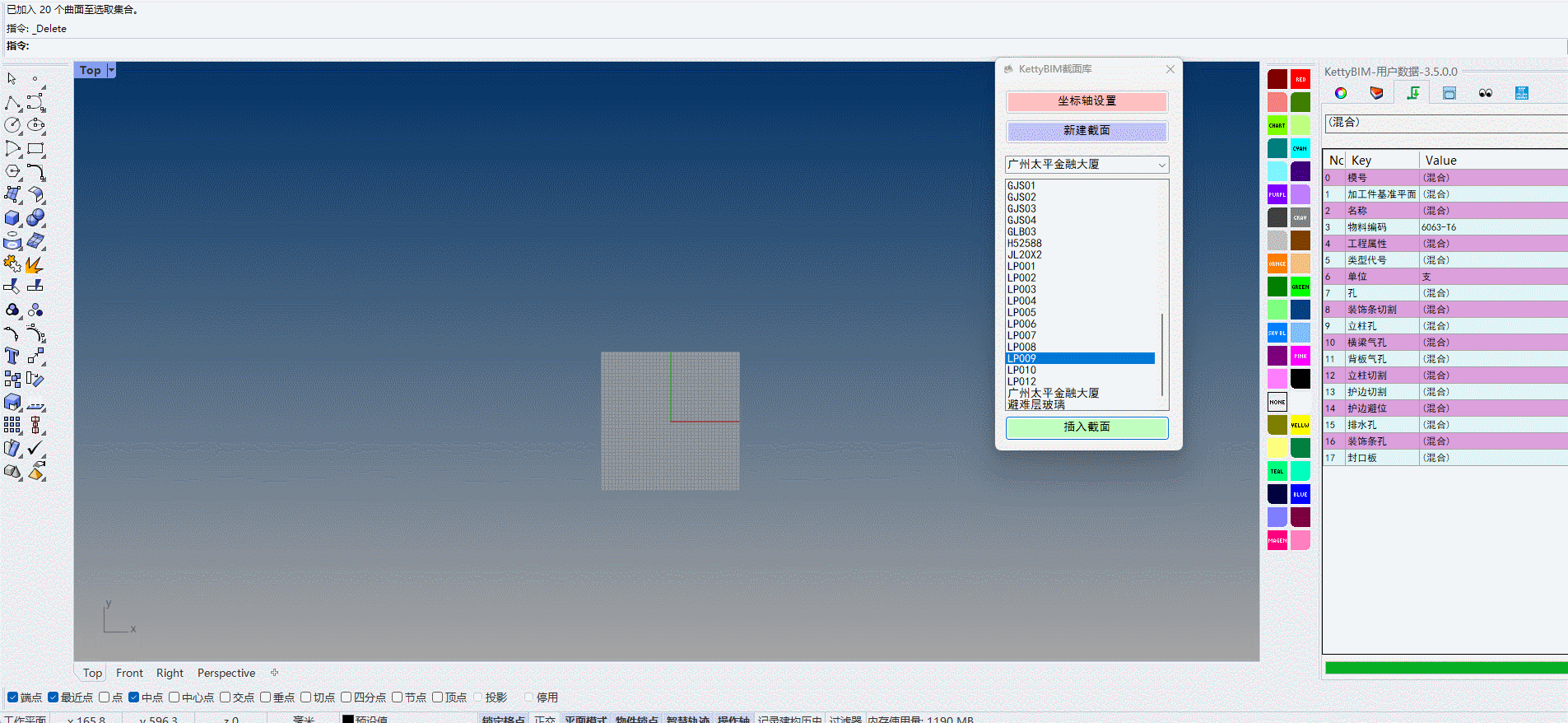Select the trim tool icon
This screenshot has width=1568, height=723.
click(12, 287)
